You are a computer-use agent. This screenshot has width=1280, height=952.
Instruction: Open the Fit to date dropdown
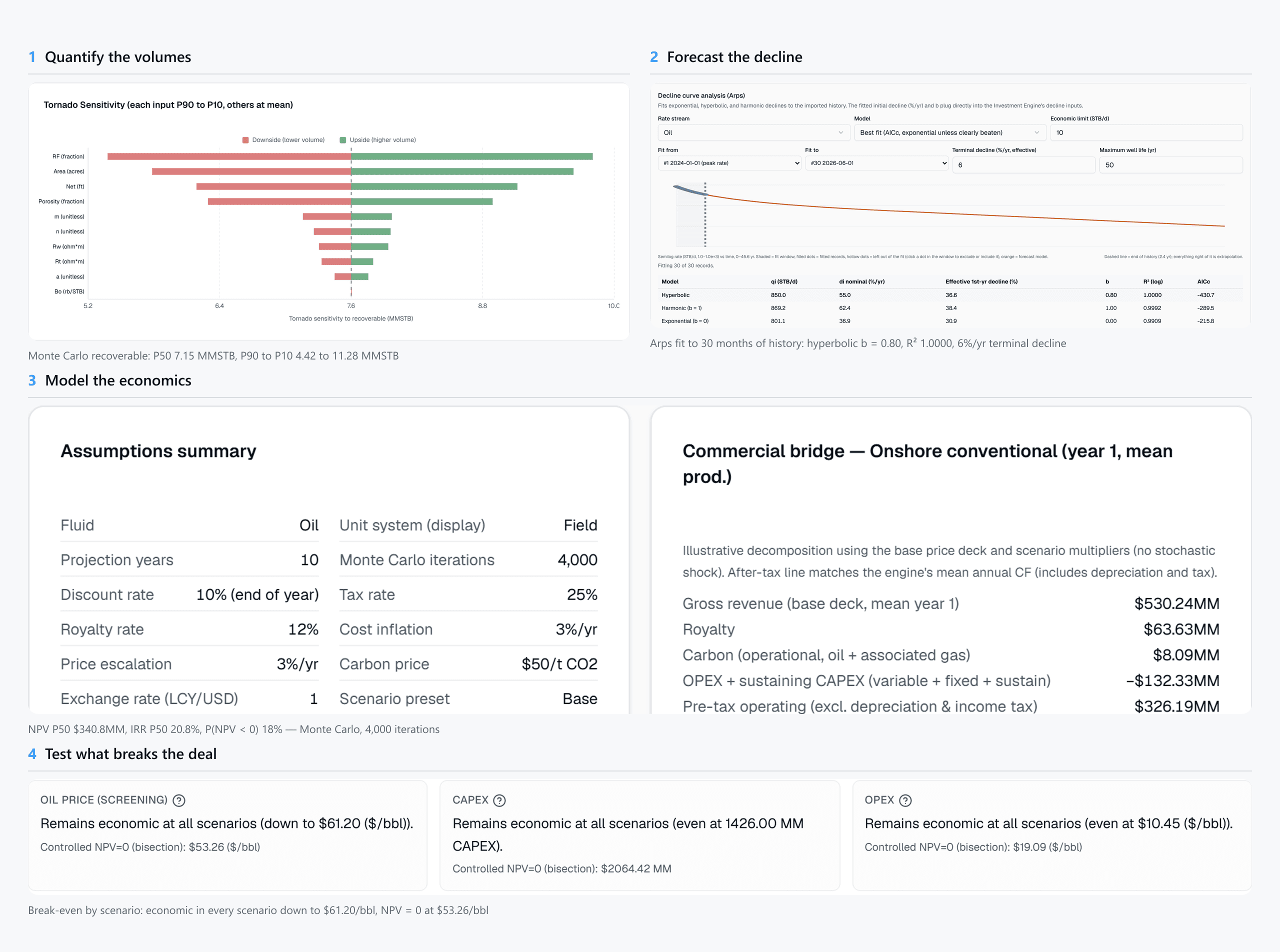pyautogui.click(x=876, y=163)
